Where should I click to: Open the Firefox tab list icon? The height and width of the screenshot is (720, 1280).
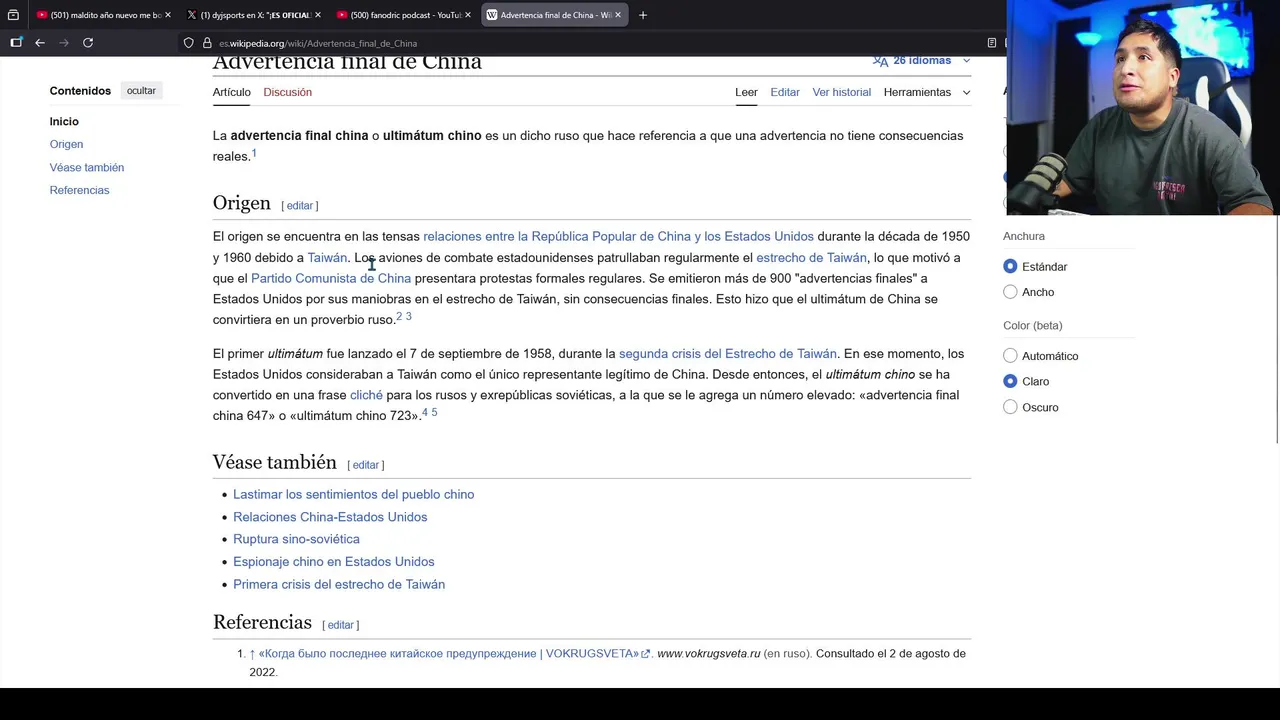point(13,15)
